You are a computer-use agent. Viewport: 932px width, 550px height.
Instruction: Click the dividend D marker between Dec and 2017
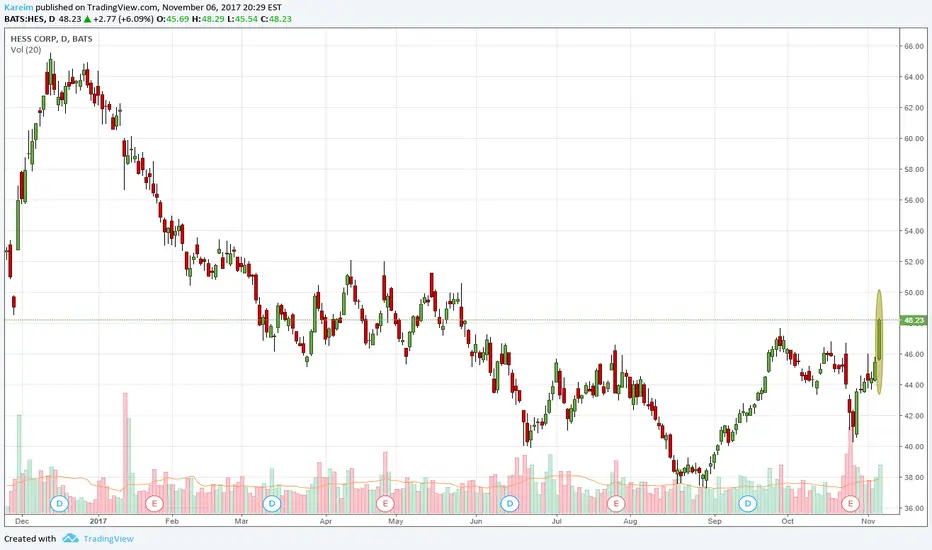[x=59, y=504]
